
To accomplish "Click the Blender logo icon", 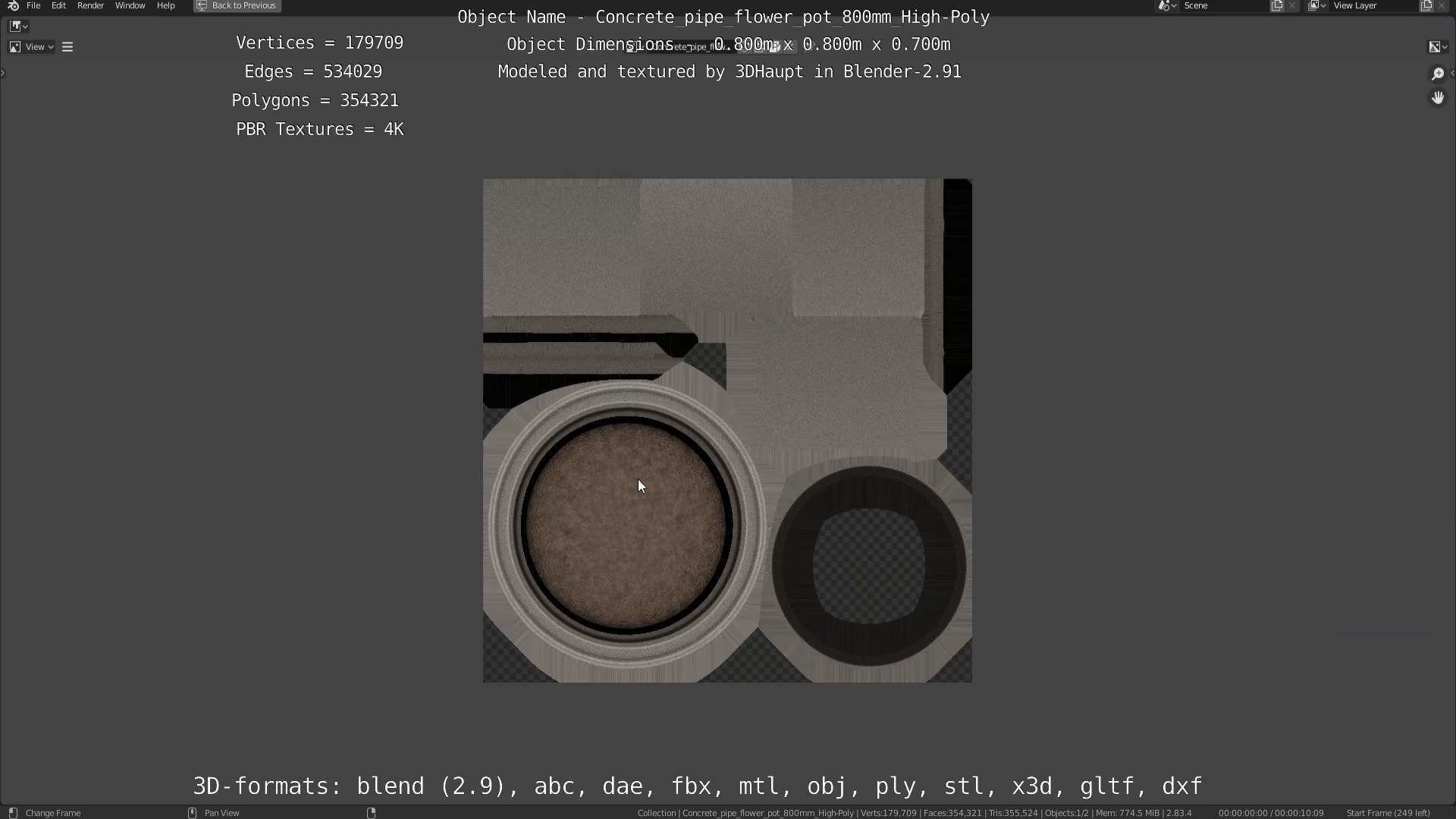I will (x=13, y=5).
